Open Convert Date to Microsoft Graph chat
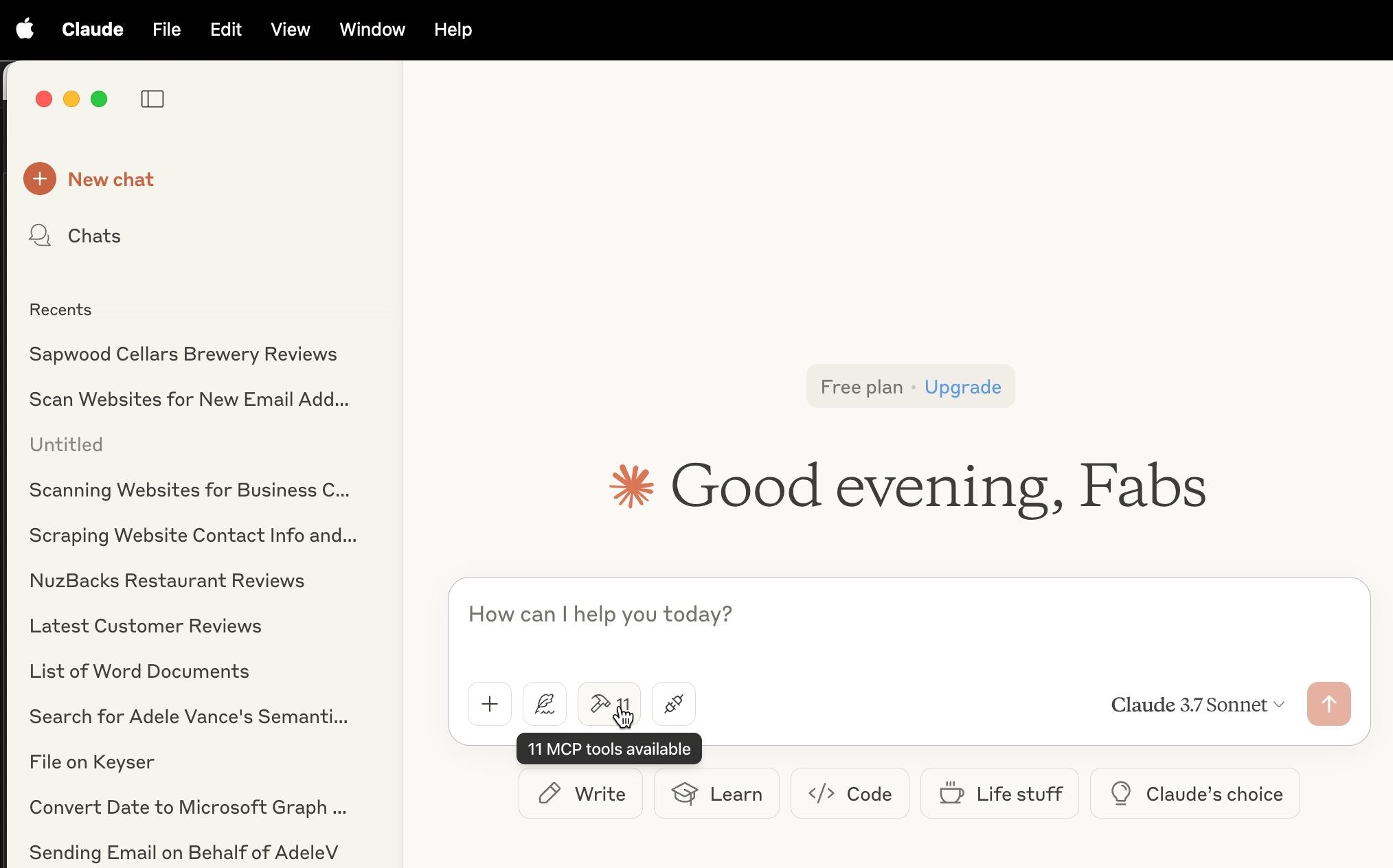This screenshot has height=868, width=1393. 188,807
